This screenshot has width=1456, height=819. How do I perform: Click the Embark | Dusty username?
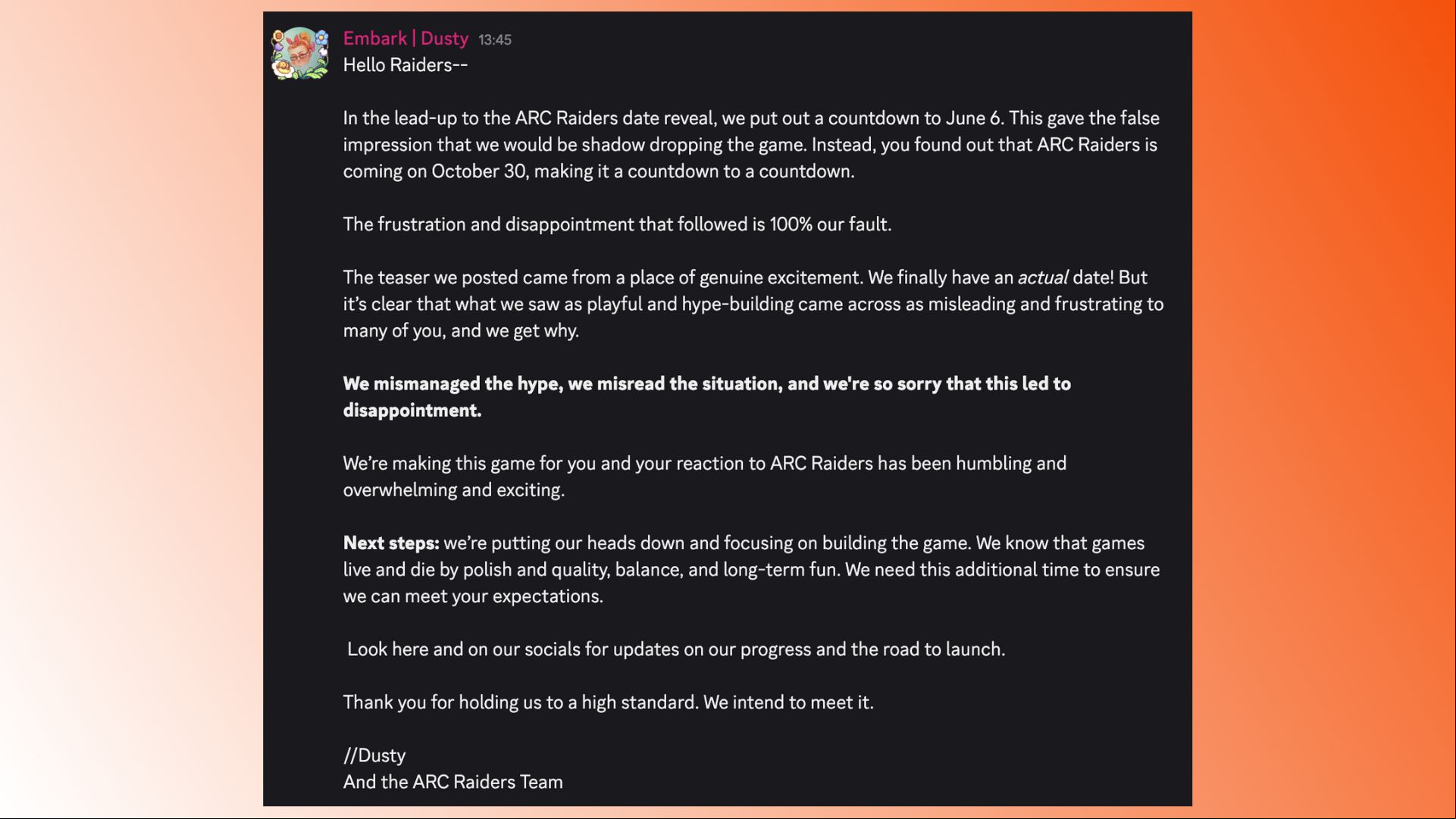click(x=405, y=39)
